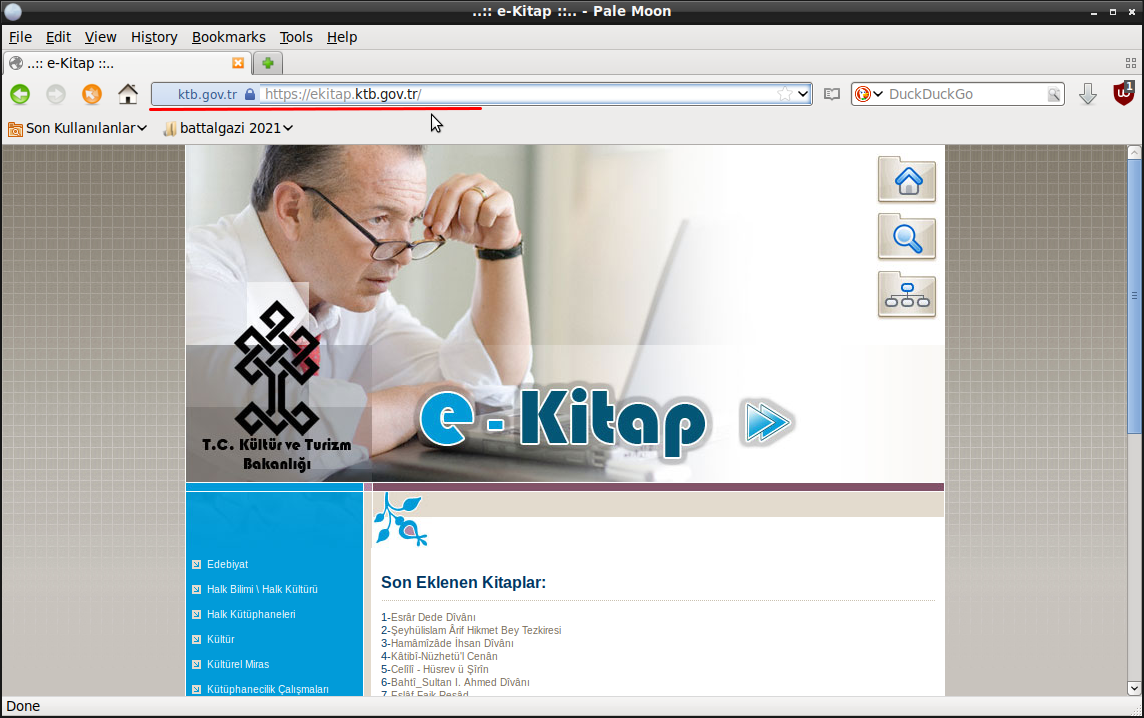
Task: Open the Halk Kütüphaneleri category
Action: [251, 614]
